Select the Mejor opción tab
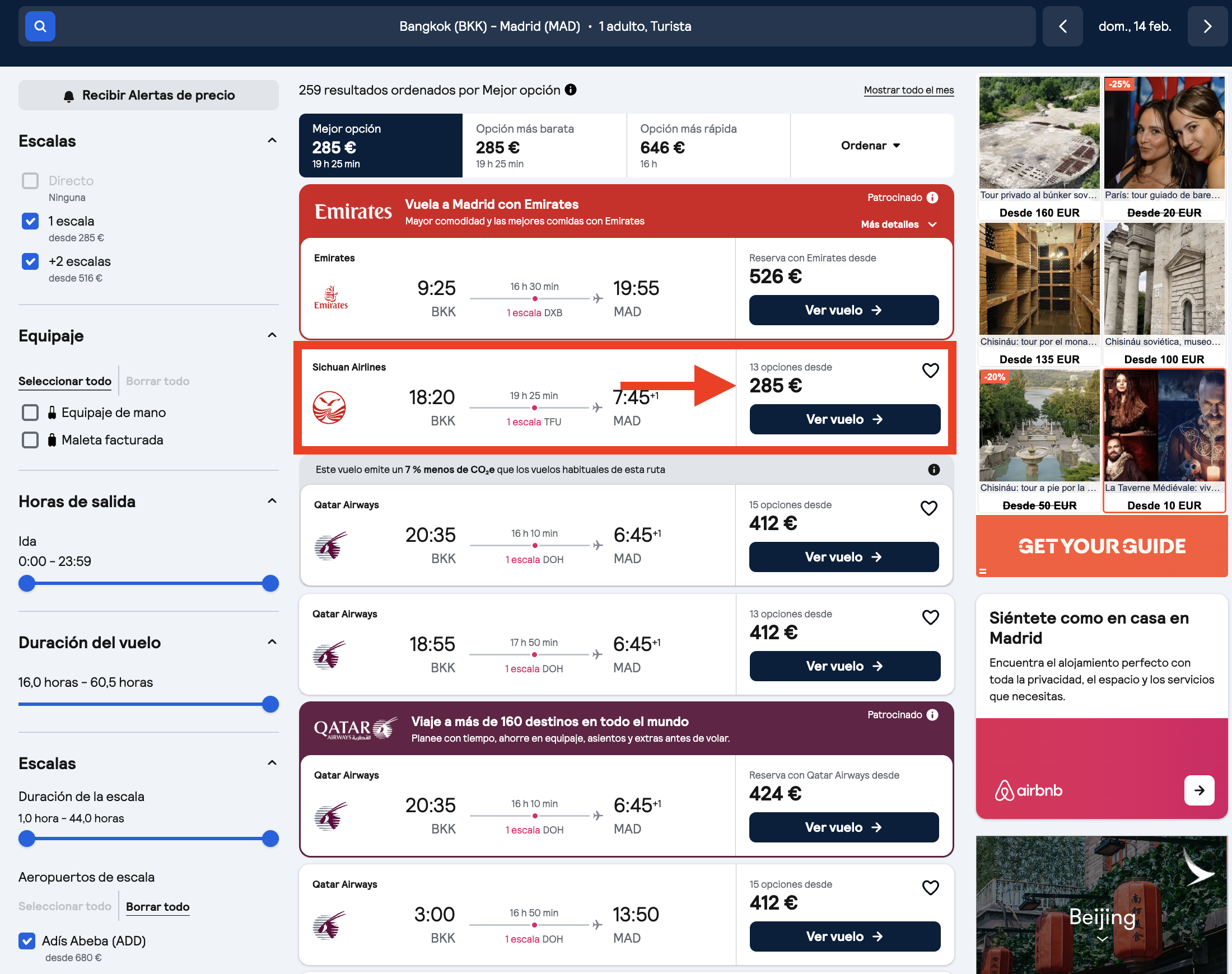Image resolution: width=1232 pixels, height=974 pixels. [x=380, y=146]
